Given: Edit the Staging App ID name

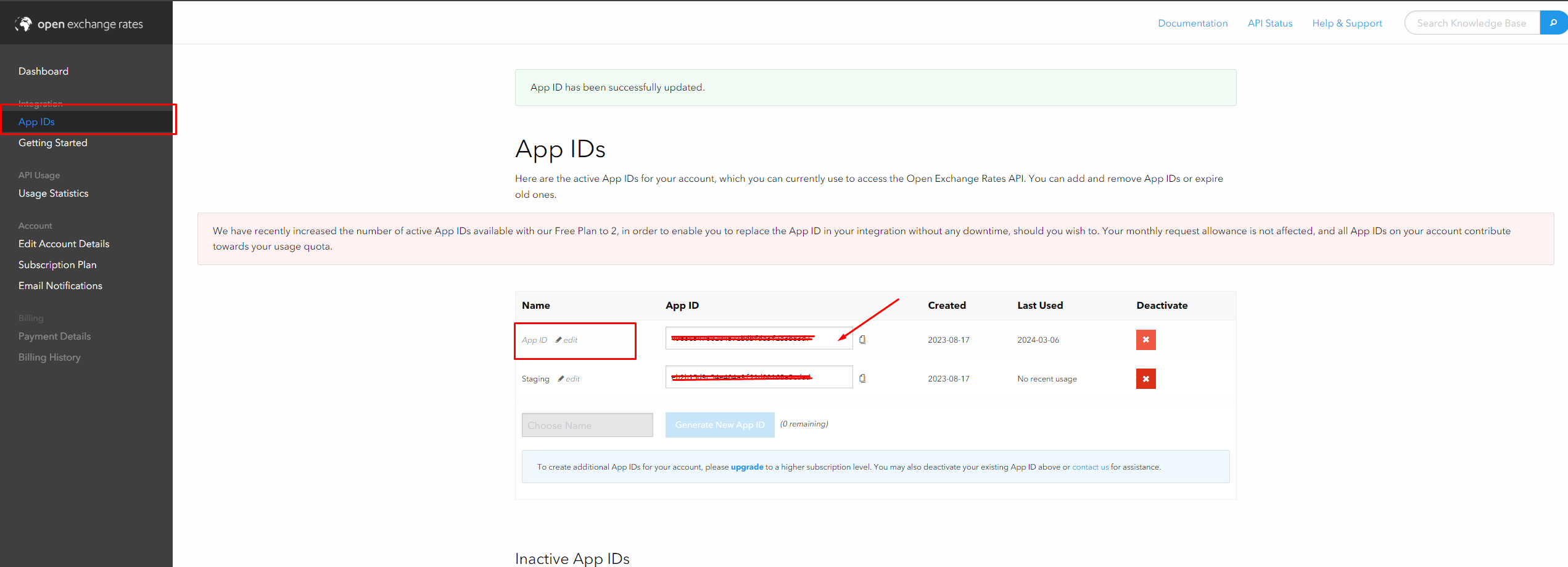Looking at the screenshot, I should [569, 379].
